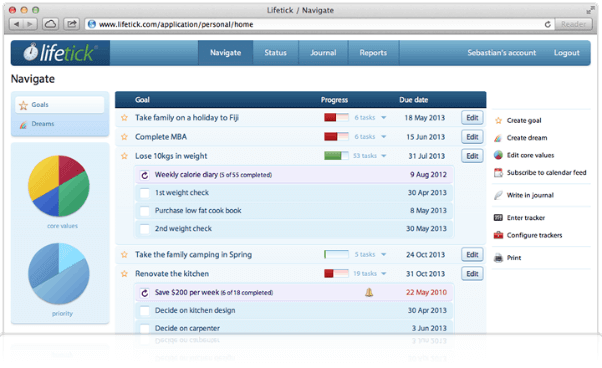
Task: Sort by the Due date column header
Action: tap(413, 100)
